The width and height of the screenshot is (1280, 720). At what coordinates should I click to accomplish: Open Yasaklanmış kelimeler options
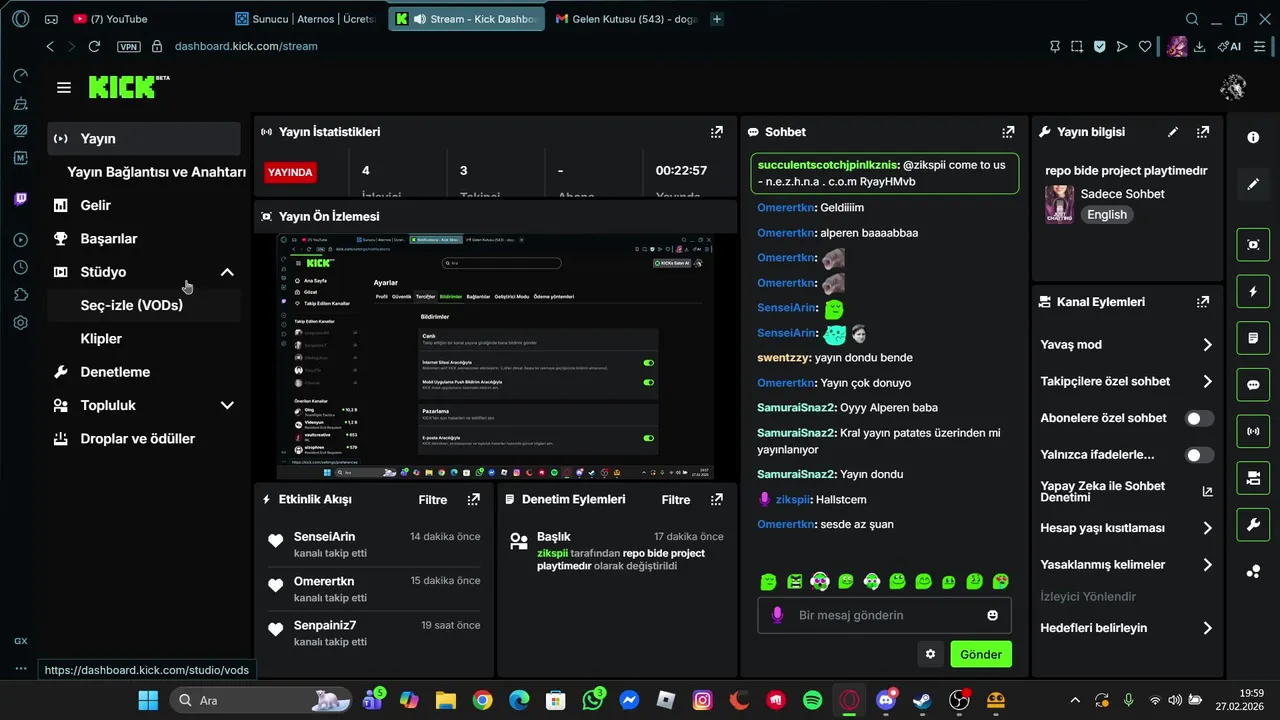(x=1207, y=565)
